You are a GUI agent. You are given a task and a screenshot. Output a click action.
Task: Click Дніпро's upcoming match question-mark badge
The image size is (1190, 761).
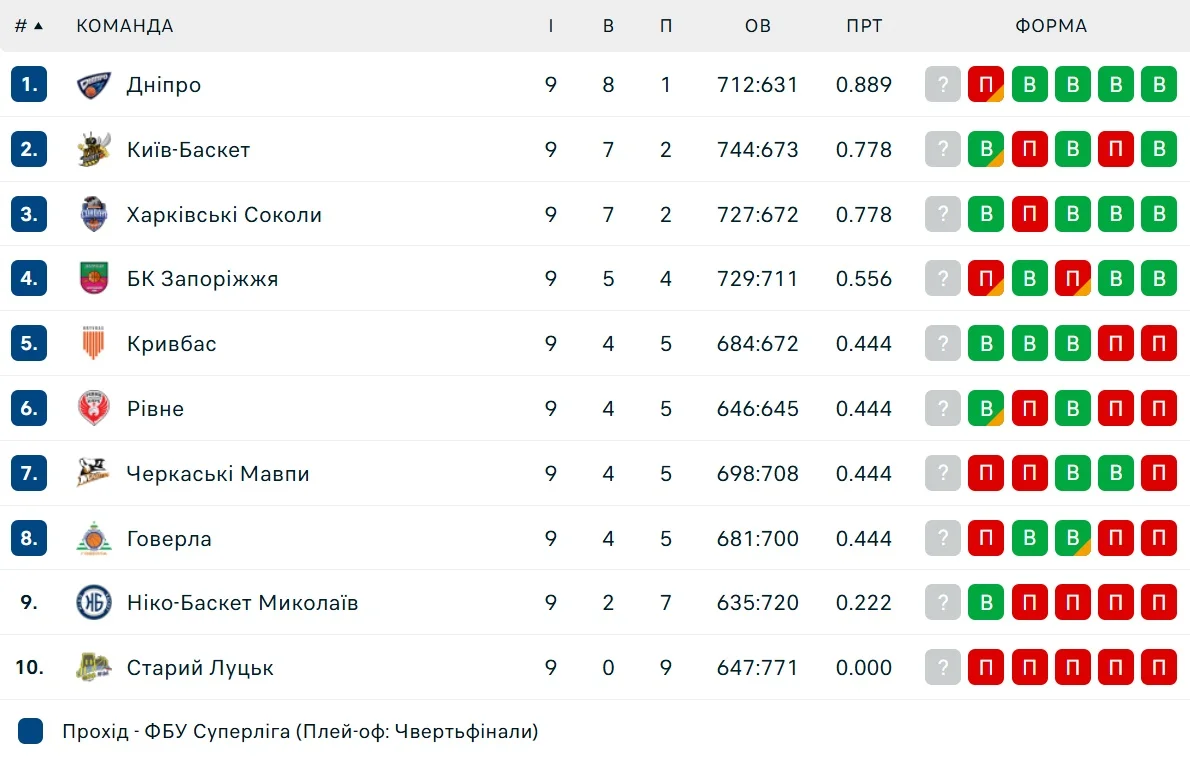[942, 85]
